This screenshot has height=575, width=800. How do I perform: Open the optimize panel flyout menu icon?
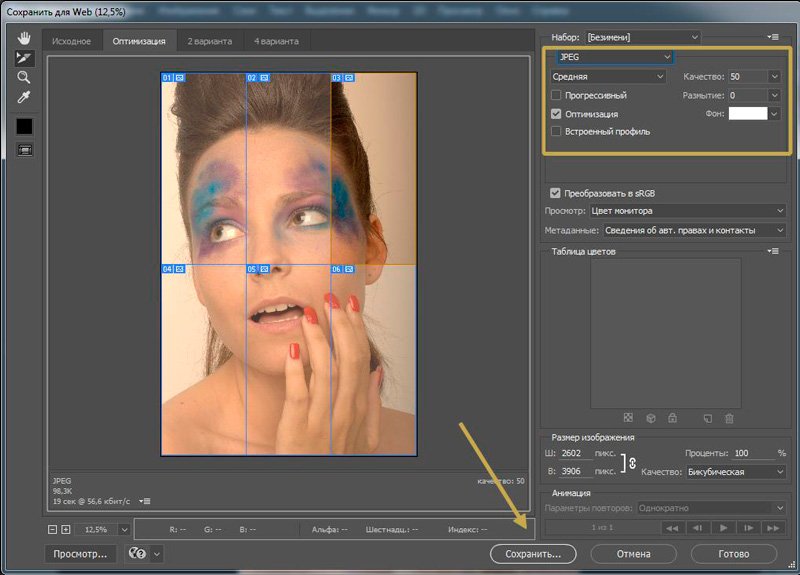(773, 37)
